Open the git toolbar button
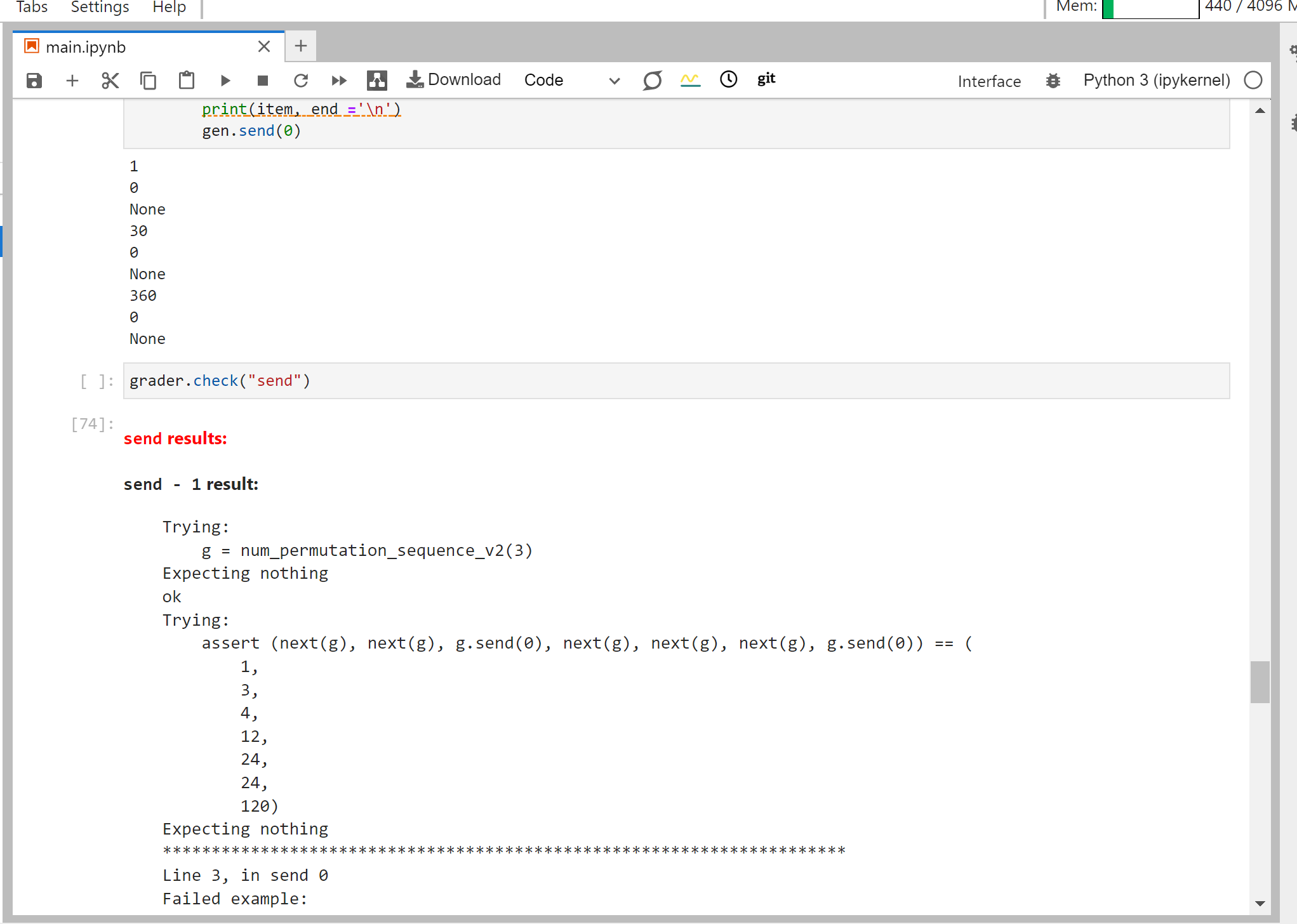Image resolution: width=1297 pixels, height=924 pixels. [766, 79]
